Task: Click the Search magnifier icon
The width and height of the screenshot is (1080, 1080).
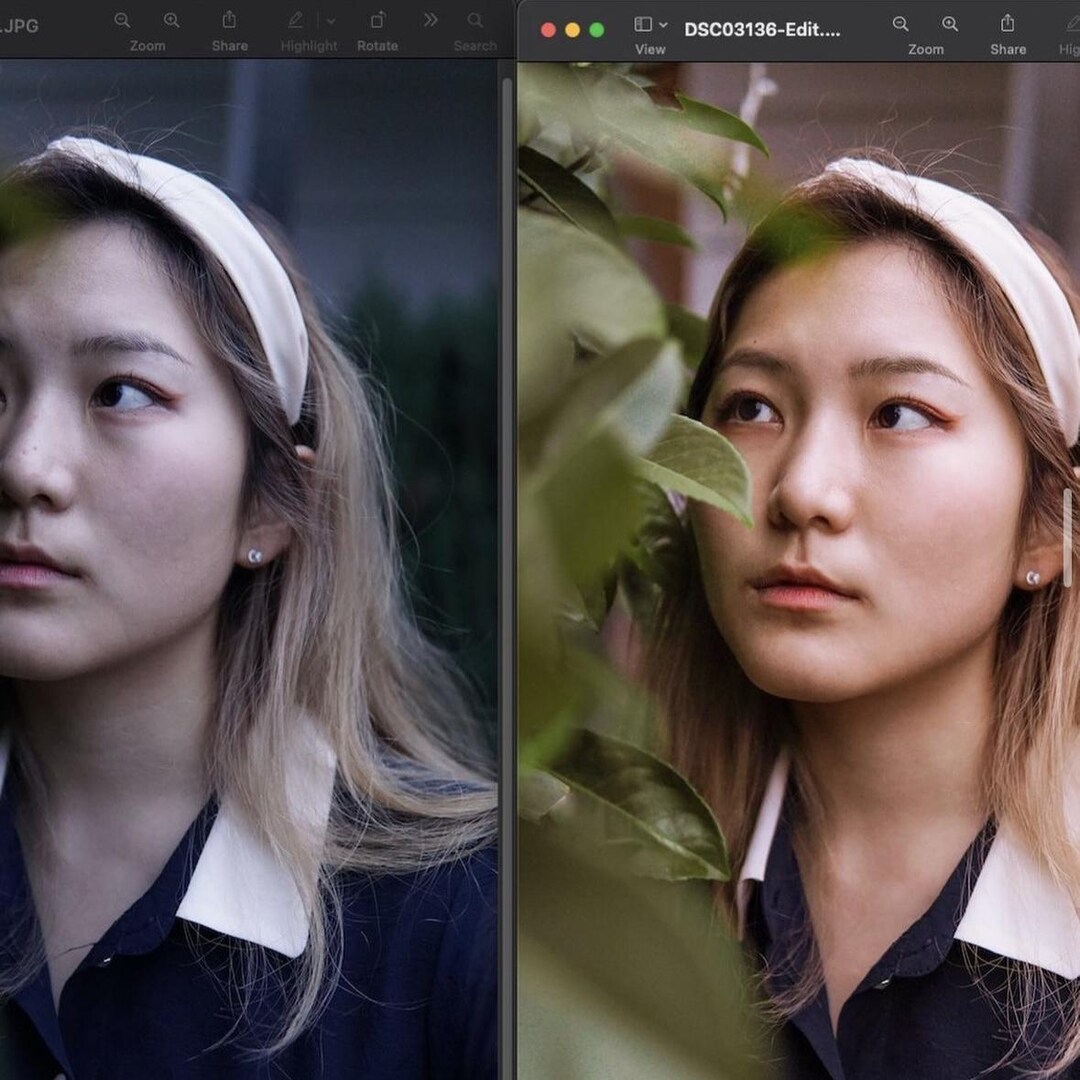Action: coord(474,18)
